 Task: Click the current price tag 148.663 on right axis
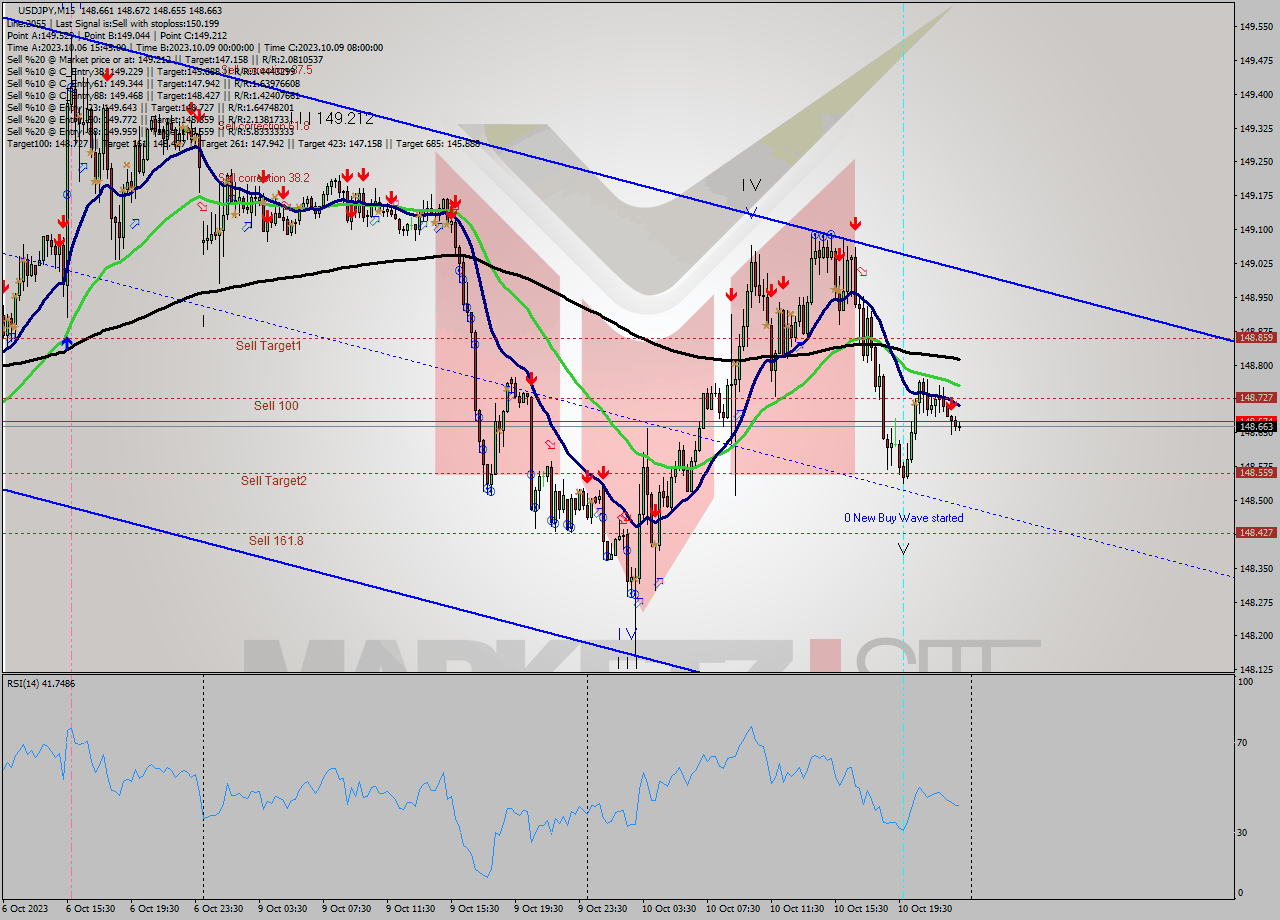tap(1255, 424)
